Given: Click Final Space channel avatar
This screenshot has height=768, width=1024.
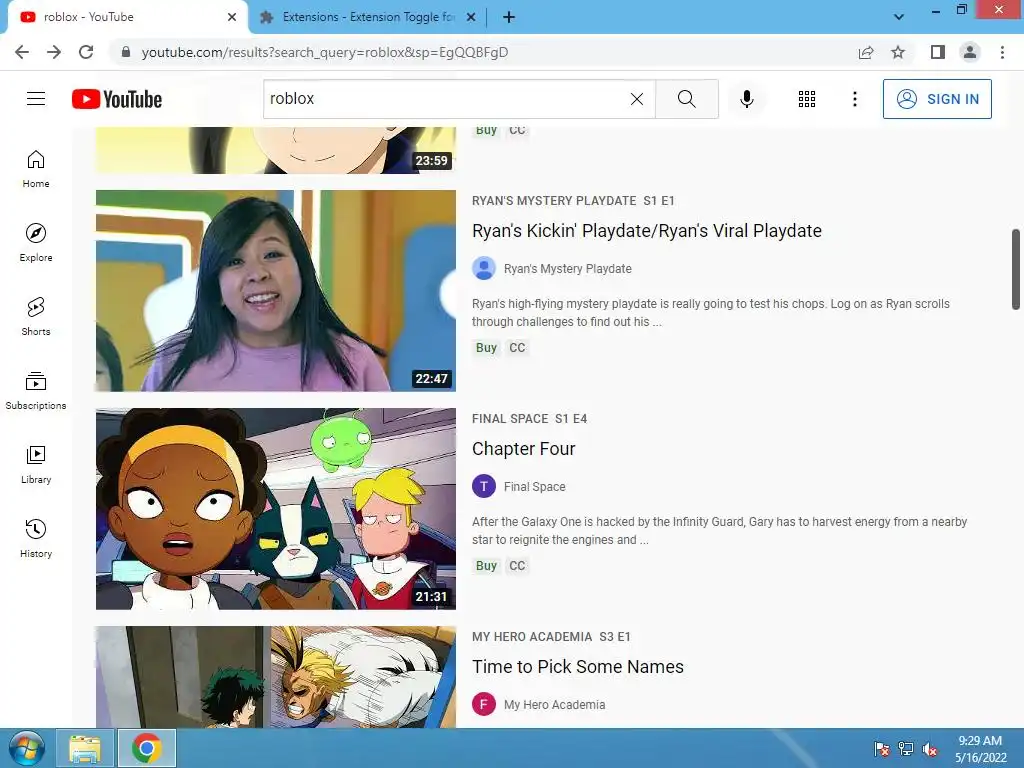Looking at the screenshot, I should point(484,487).
